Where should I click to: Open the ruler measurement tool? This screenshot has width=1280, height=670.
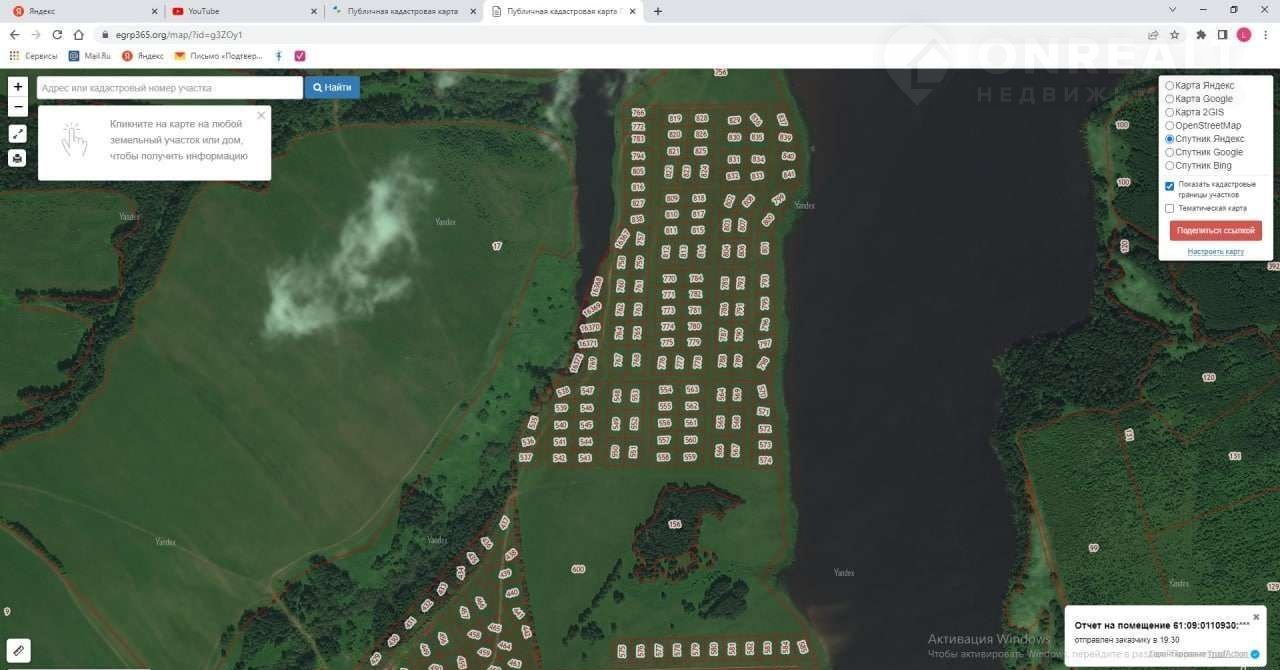[18, 650]
